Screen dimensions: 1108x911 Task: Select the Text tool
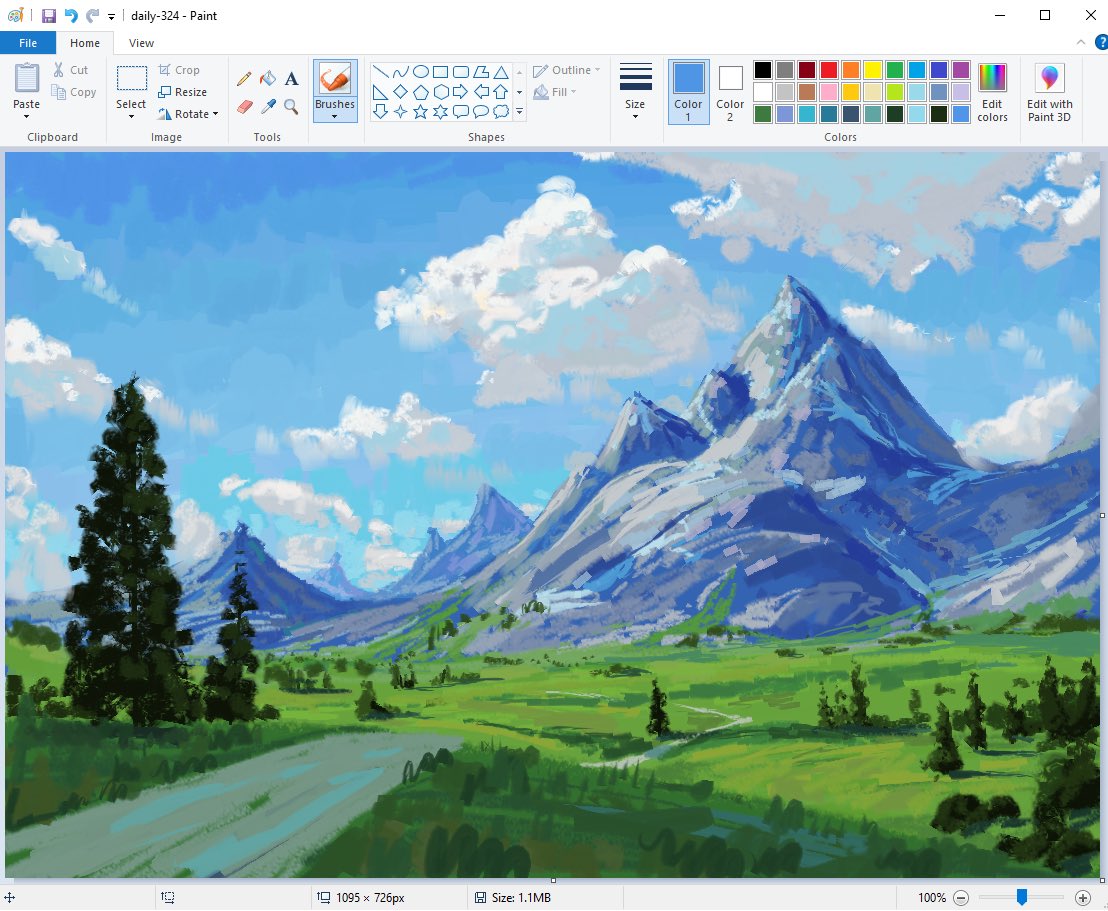[x=291, y=79]
